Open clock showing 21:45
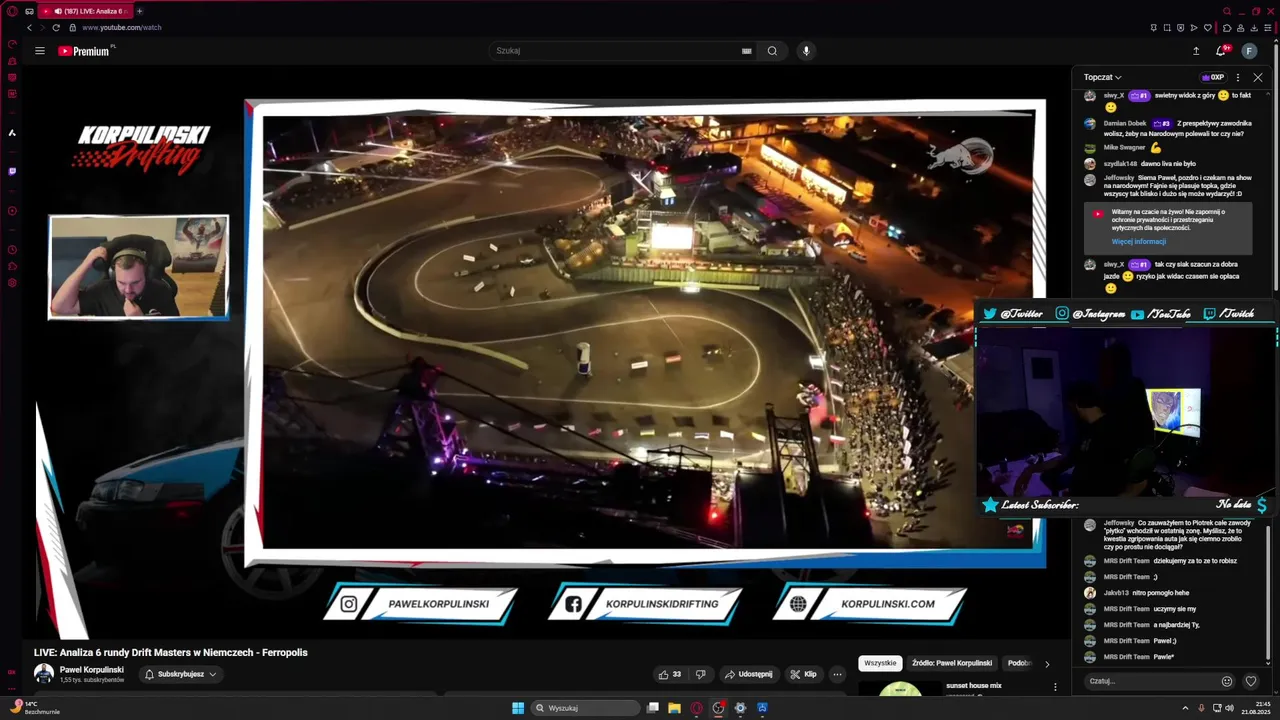Image resolution: width=1280 pixels, height=720 pixels. pos(1256,708)
